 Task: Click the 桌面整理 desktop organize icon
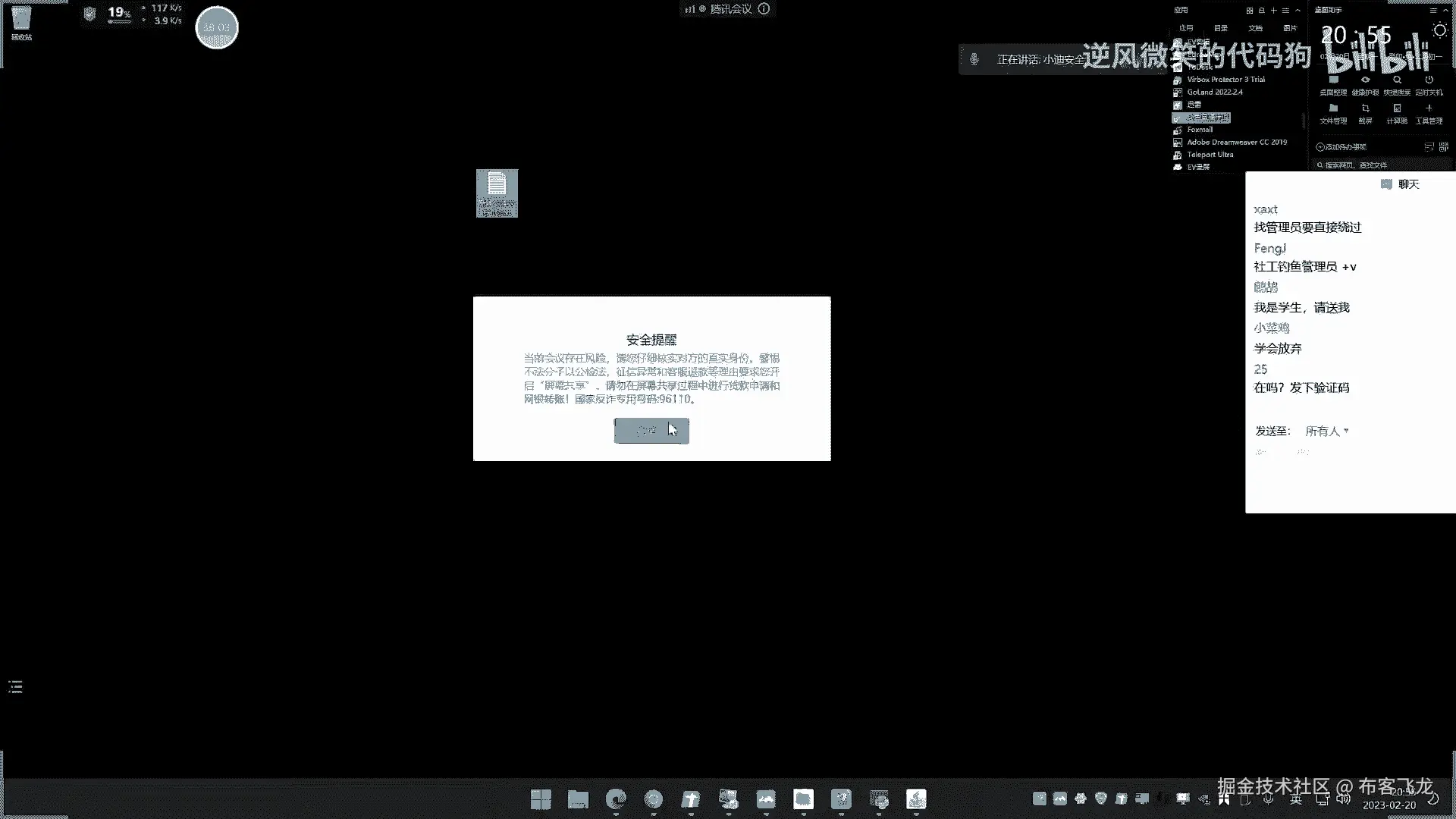click(x=1333, y=80)
